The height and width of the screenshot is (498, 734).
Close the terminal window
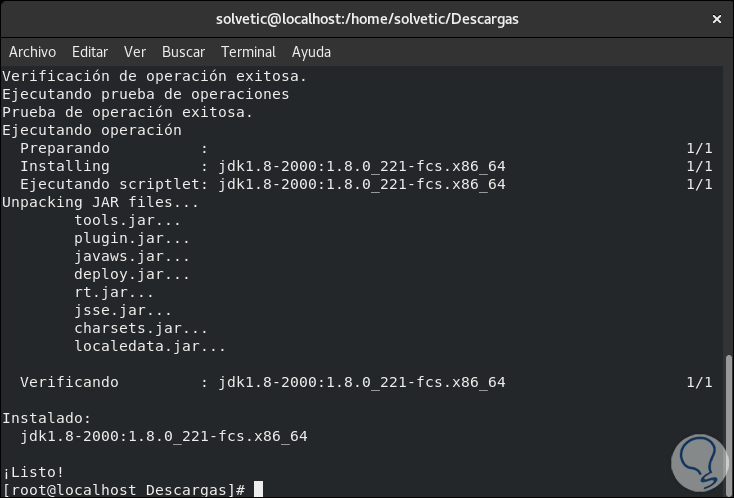[716, 19]
